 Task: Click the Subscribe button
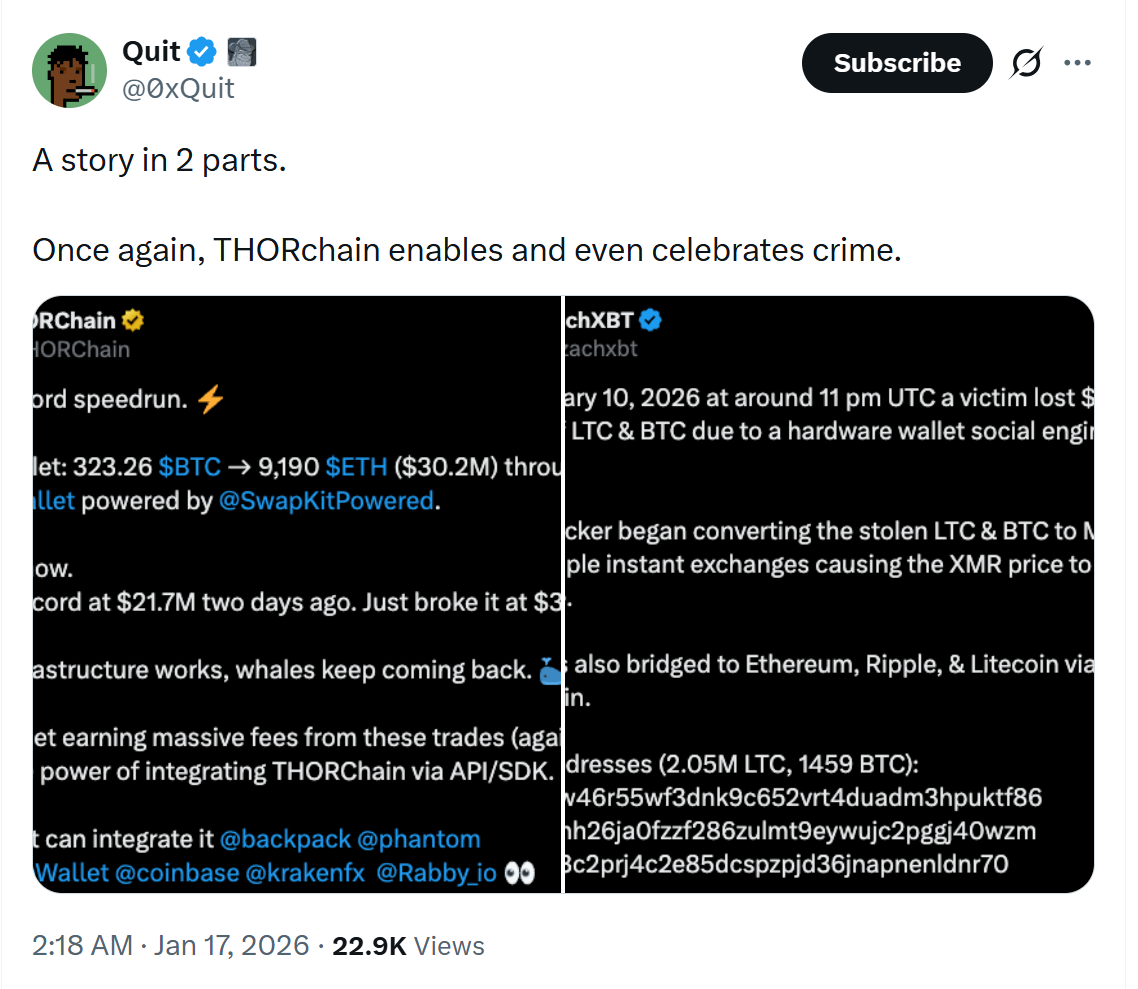pyautogui.click(x=896, y=62)
